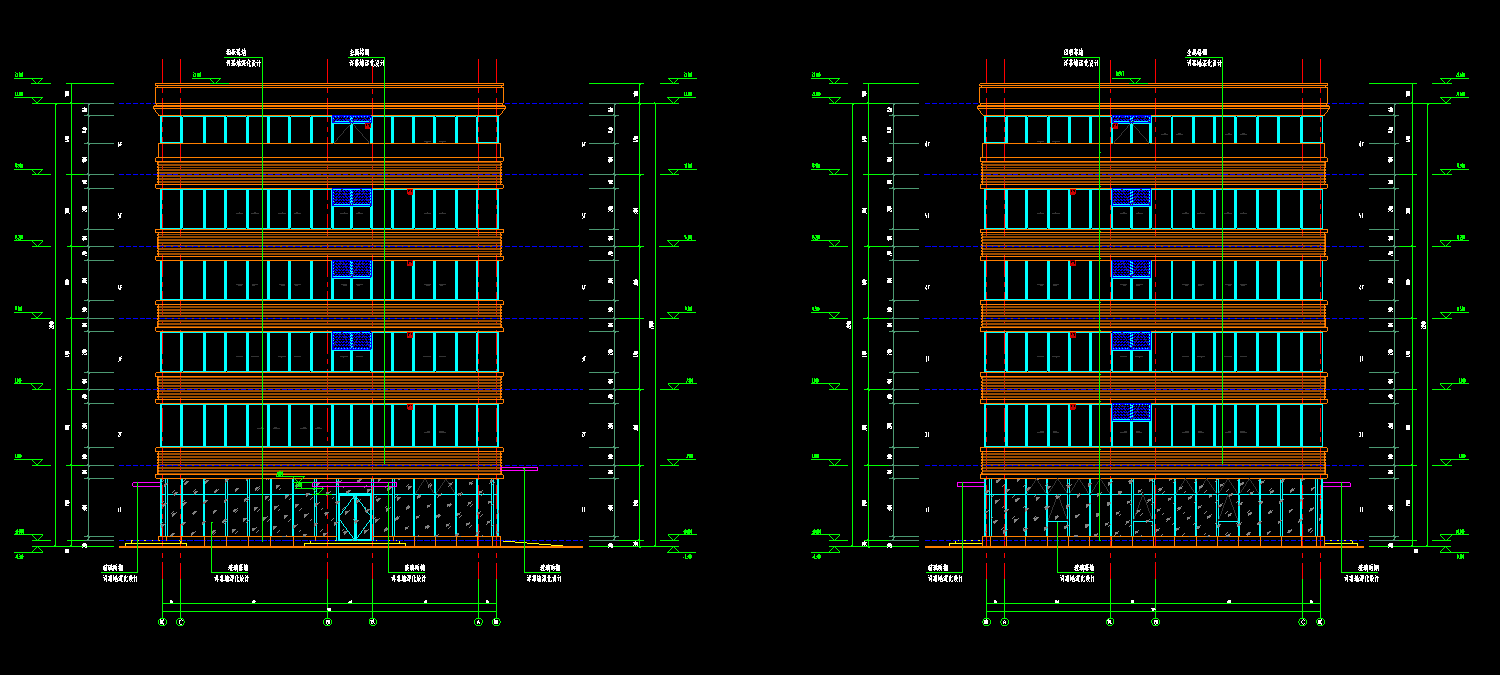Click the lowest blue louver panel on right elevation
Screen dimensions: 1500x675
click(1131, 411)
